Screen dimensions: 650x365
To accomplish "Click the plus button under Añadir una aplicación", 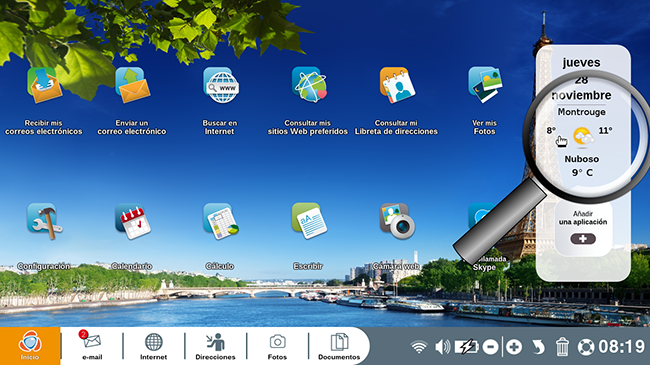I will pos(583,239).
